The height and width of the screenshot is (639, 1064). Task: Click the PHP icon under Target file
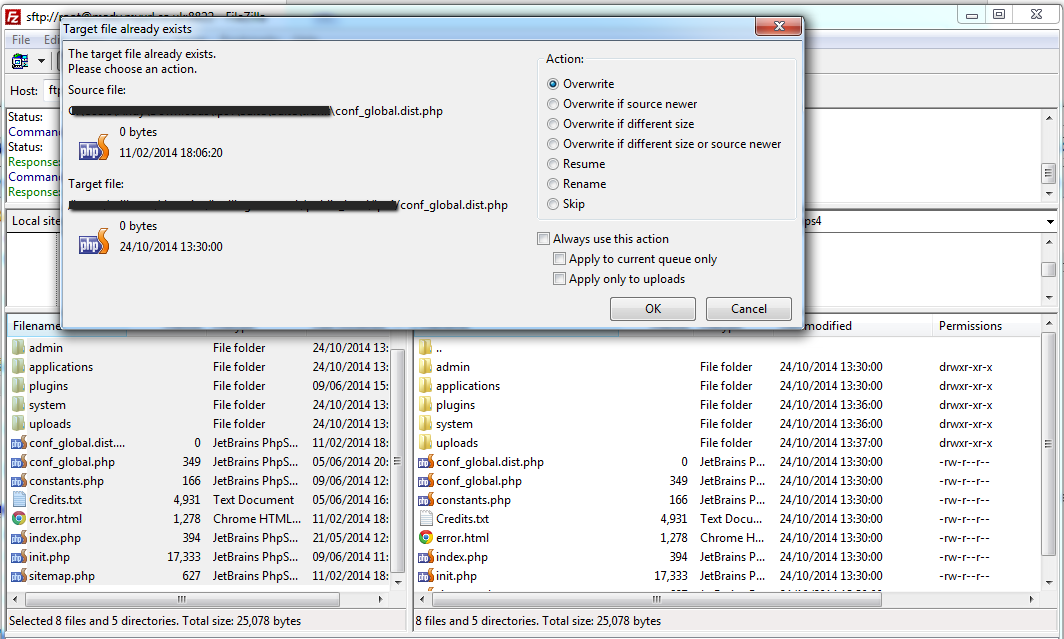coord(93,241)
